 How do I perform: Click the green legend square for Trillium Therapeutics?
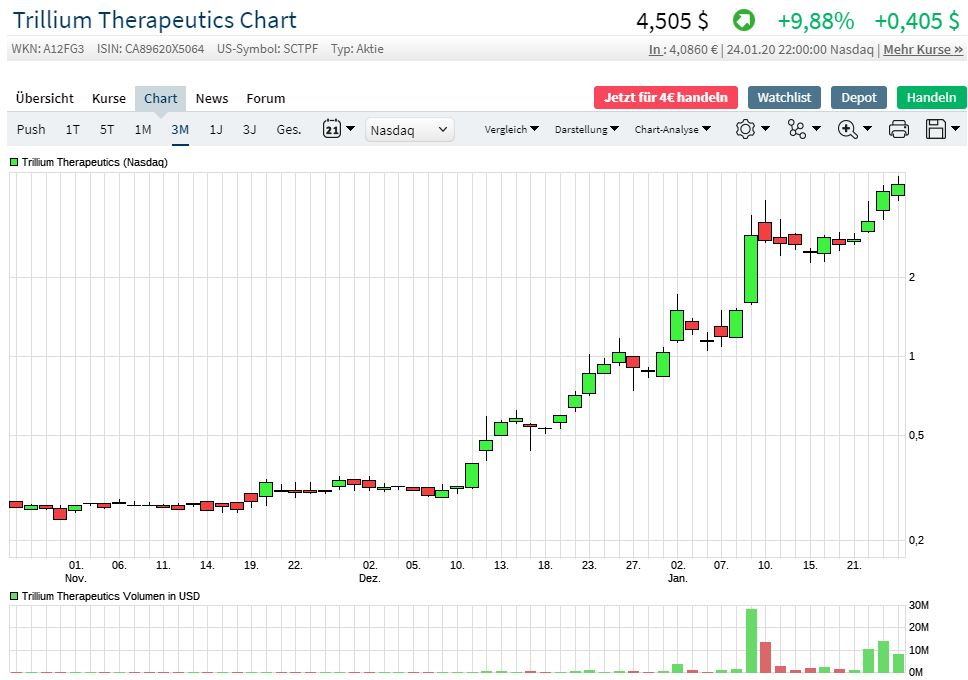point(14,161)
